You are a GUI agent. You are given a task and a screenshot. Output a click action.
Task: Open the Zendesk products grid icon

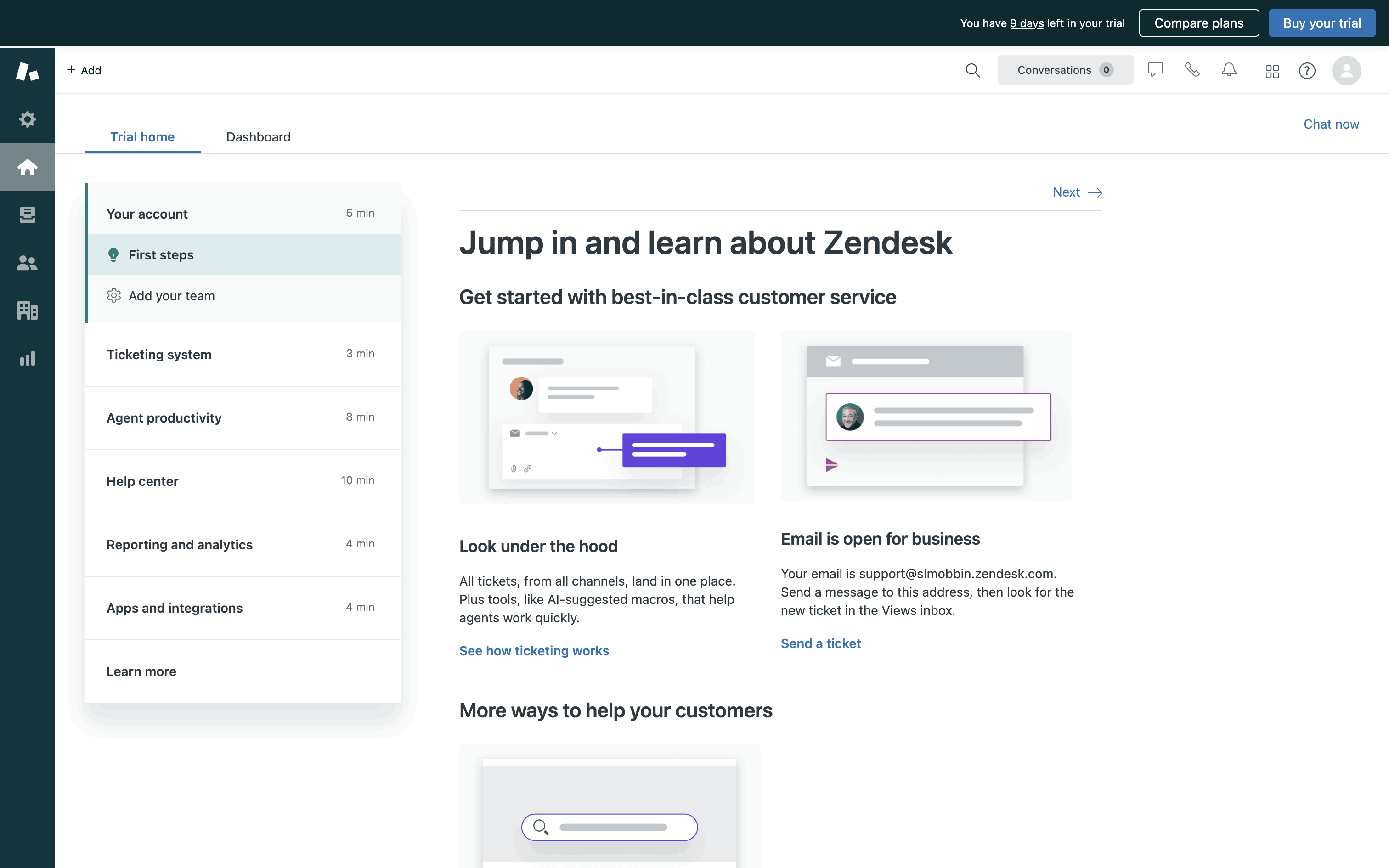[1272, 71]
